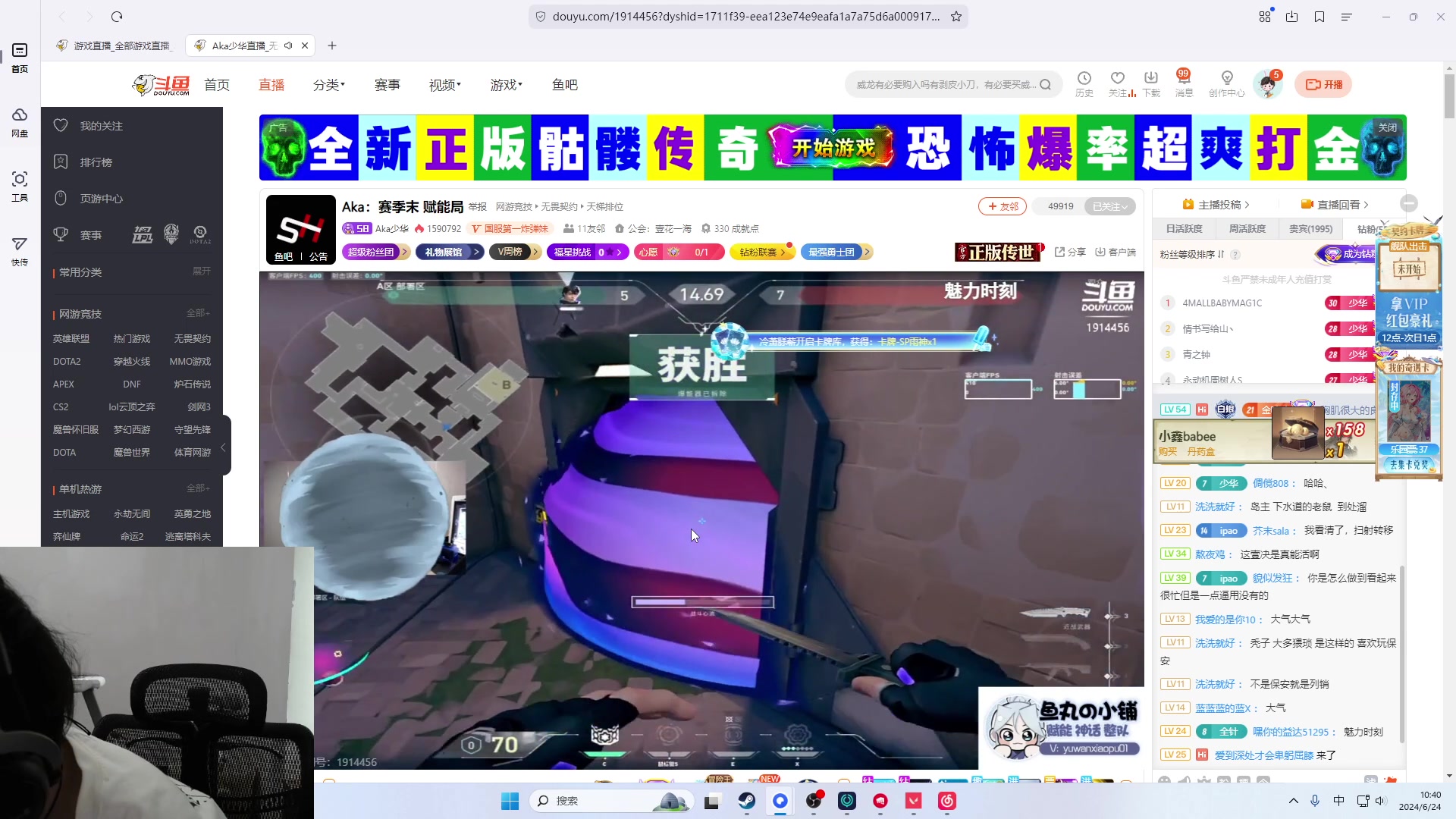Show hidden tray icons chevron
Viewport: 1456px width, 819px height.
tap(1294, 801)
